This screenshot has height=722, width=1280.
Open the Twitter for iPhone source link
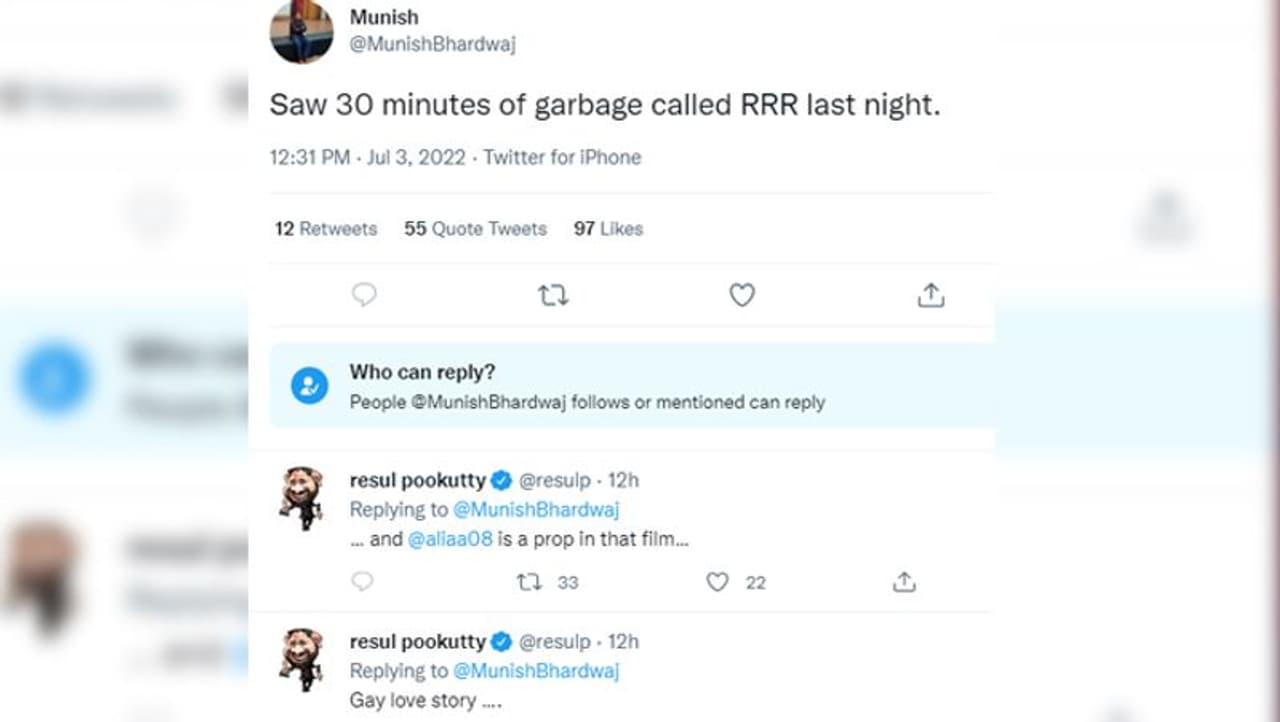point(562,157)
